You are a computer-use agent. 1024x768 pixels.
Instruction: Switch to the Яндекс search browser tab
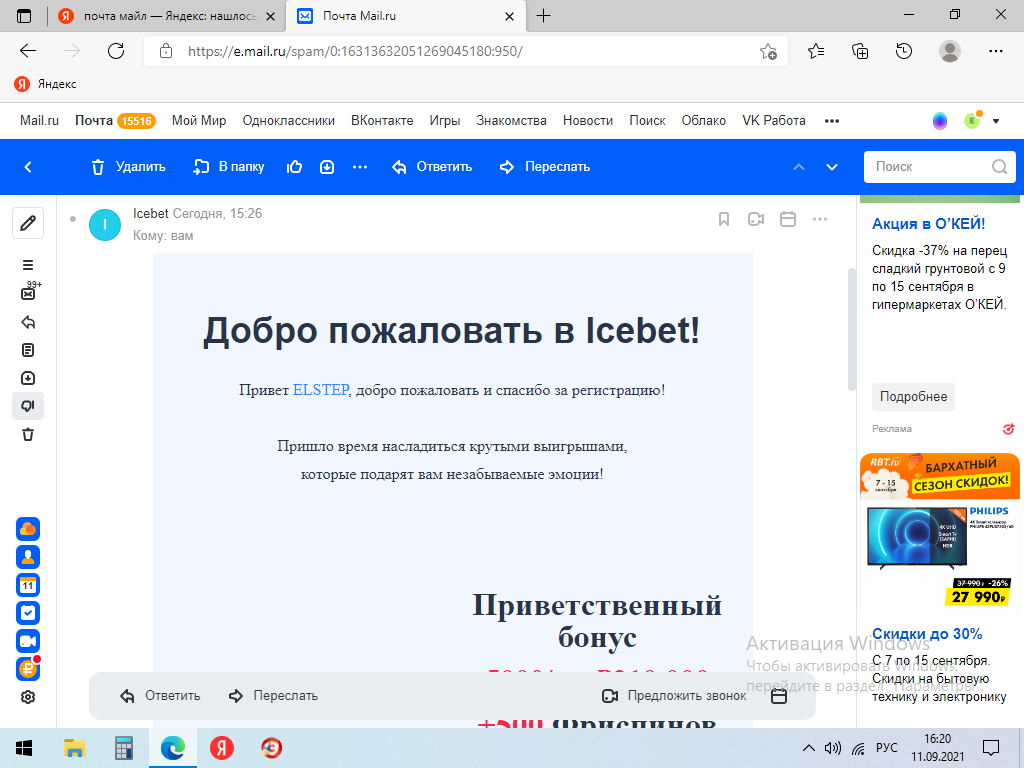pyautogui.click(x=160, y=16)
